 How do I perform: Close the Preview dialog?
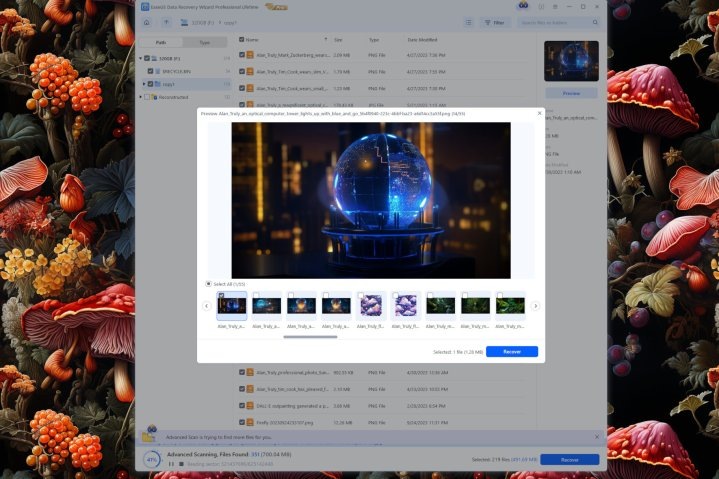click(539, 113)
